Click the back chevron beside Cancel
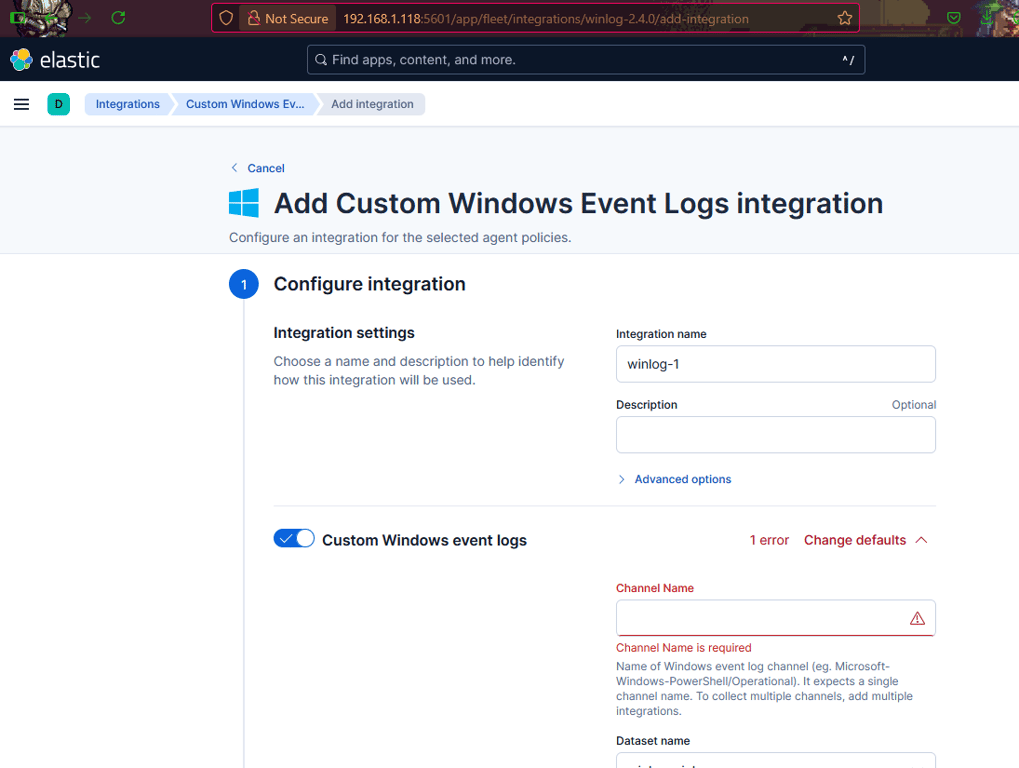 point(235,168)
